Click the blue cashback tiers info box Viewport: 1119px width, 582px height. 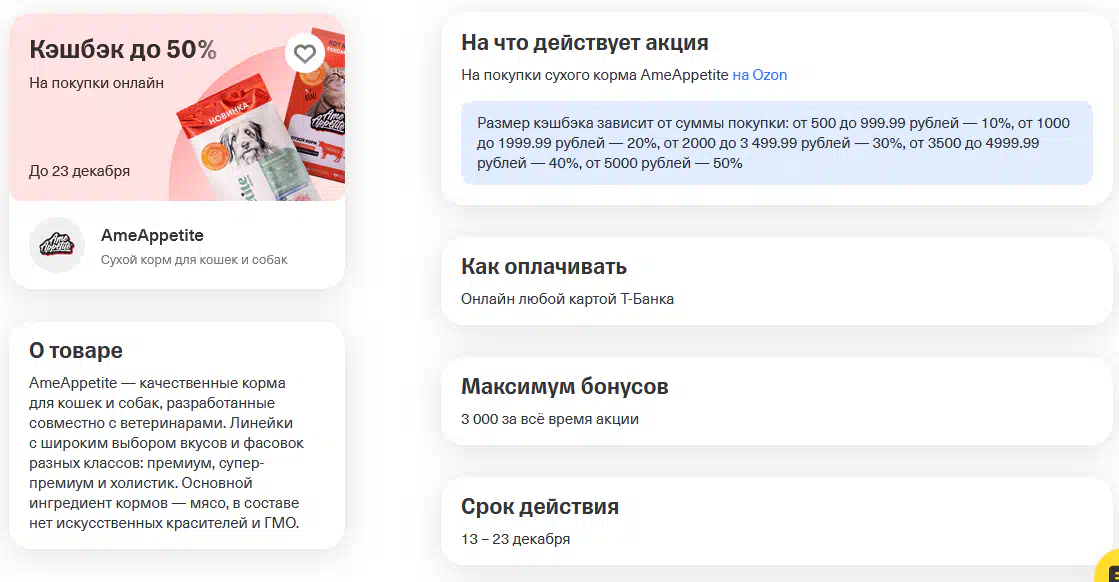click(x=776, y=143)
